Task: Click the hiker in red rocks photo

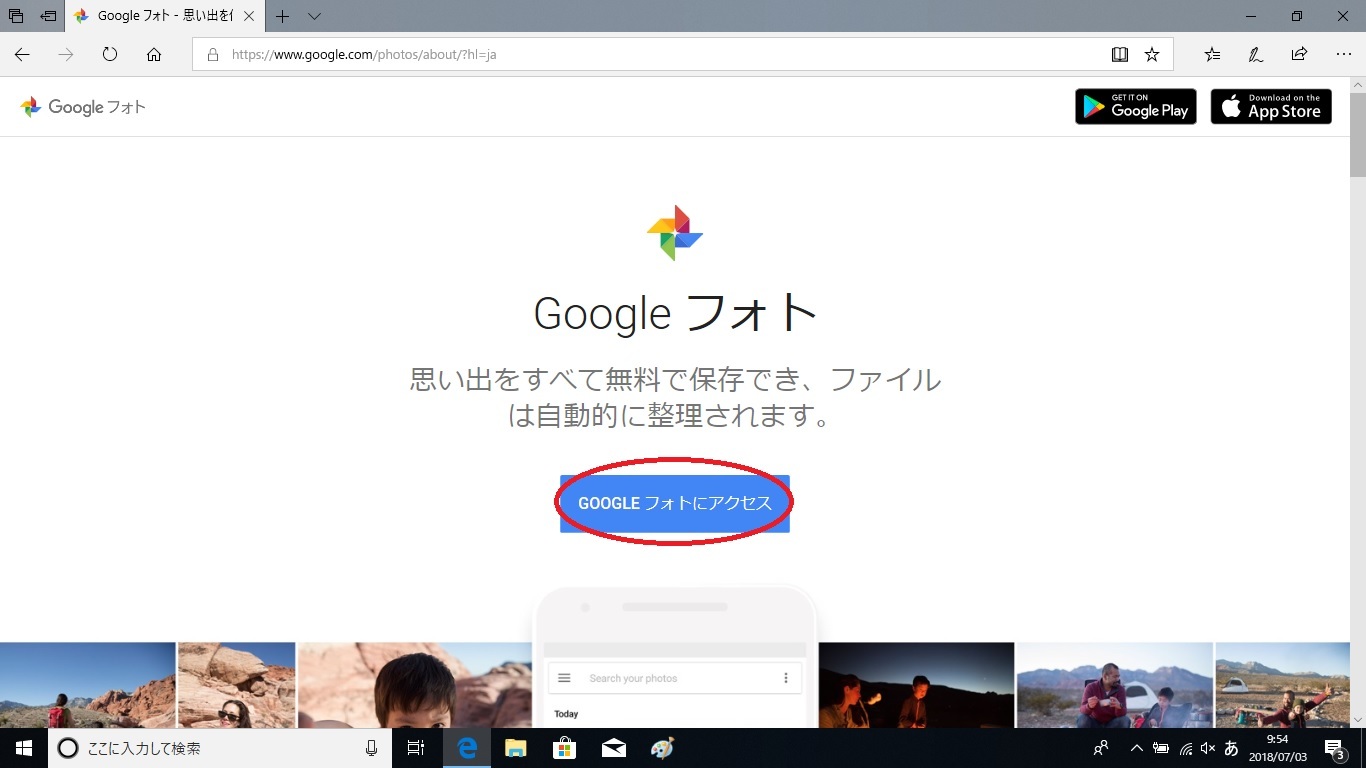Action: tap(88, 685)
